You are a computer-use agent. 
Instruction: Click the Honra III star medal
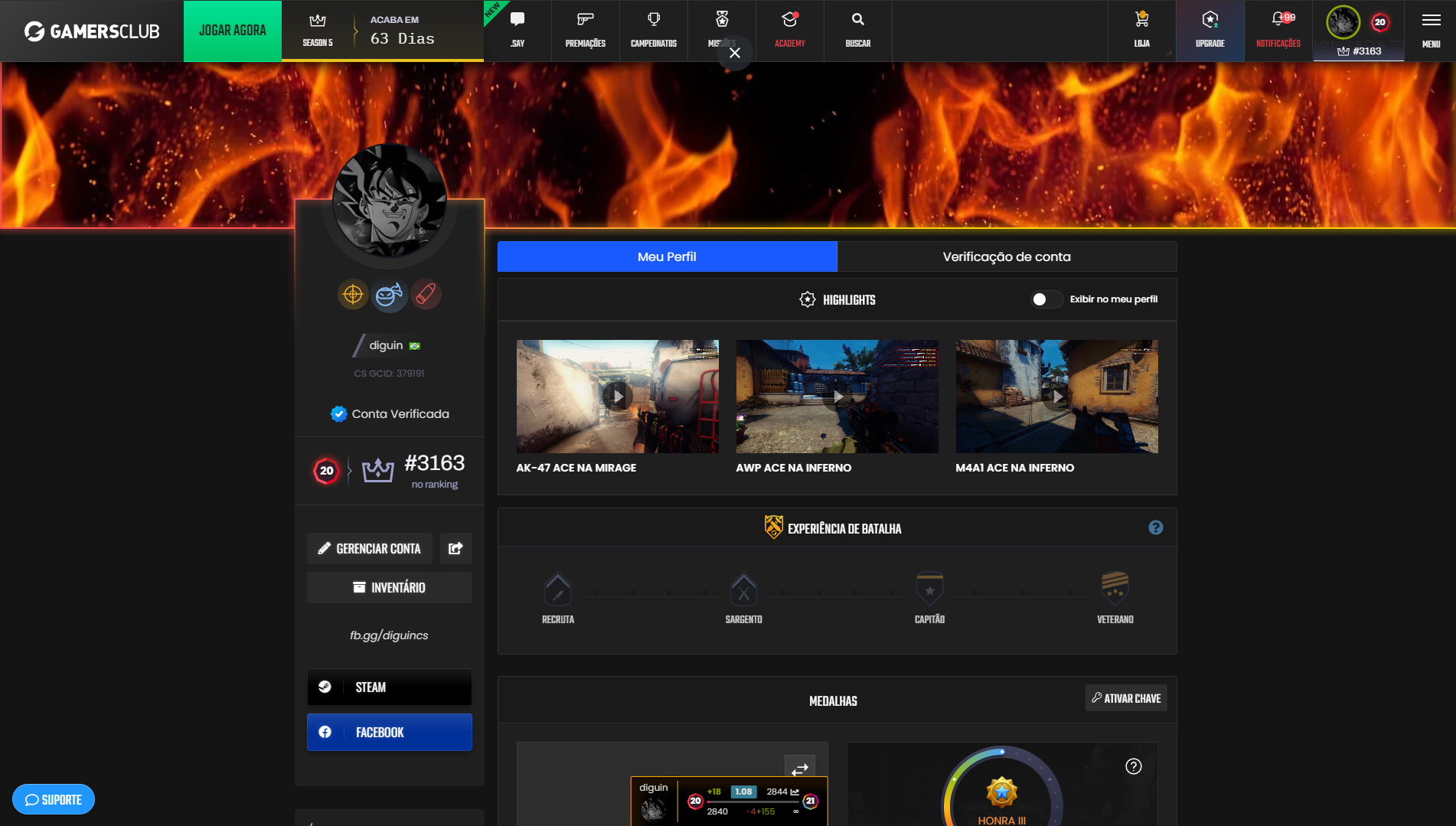1002,793
